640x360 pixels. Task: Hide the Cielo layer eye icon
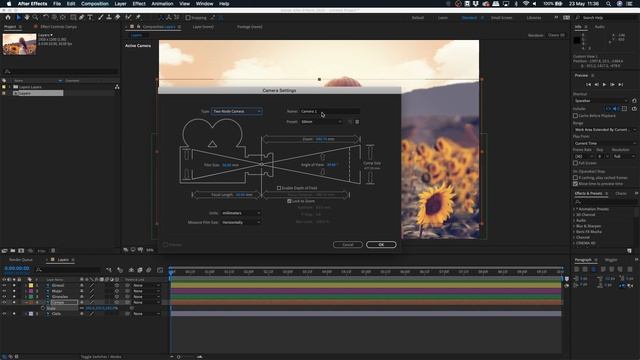pos(4,313)
